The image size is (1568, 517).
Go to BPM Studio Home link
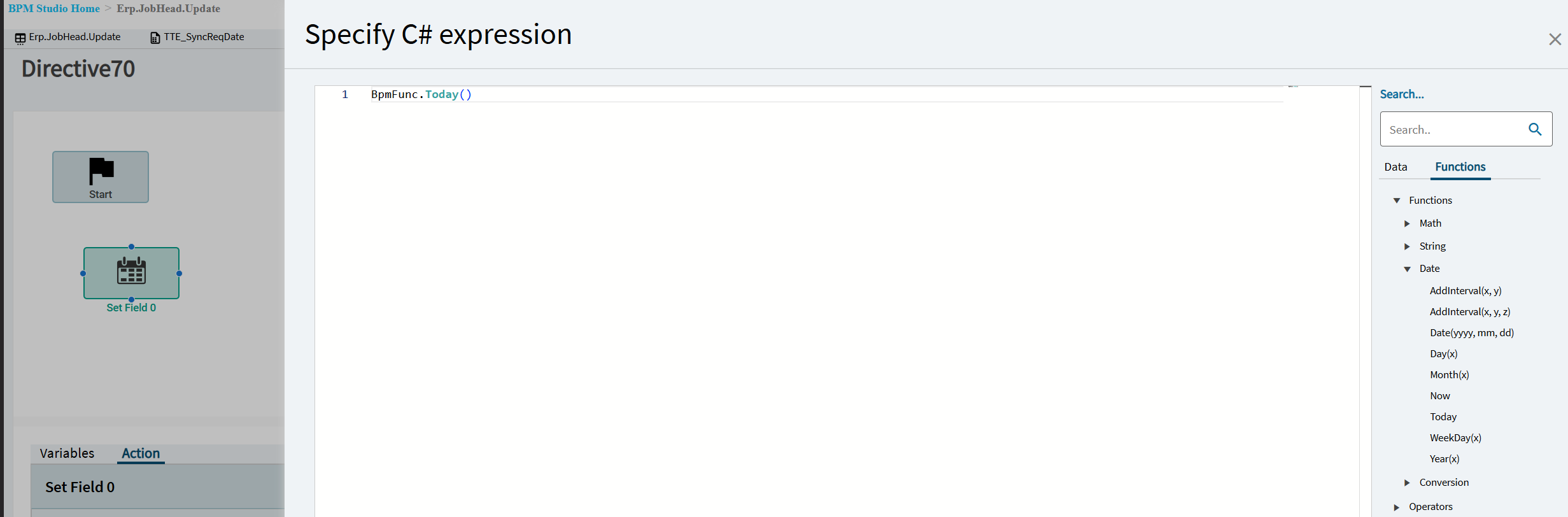tap(54, 8)
